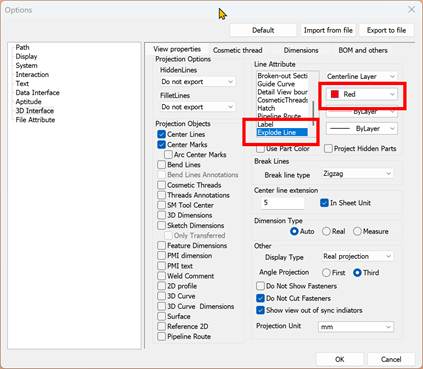Open the Path options category

tap(22, 47)
